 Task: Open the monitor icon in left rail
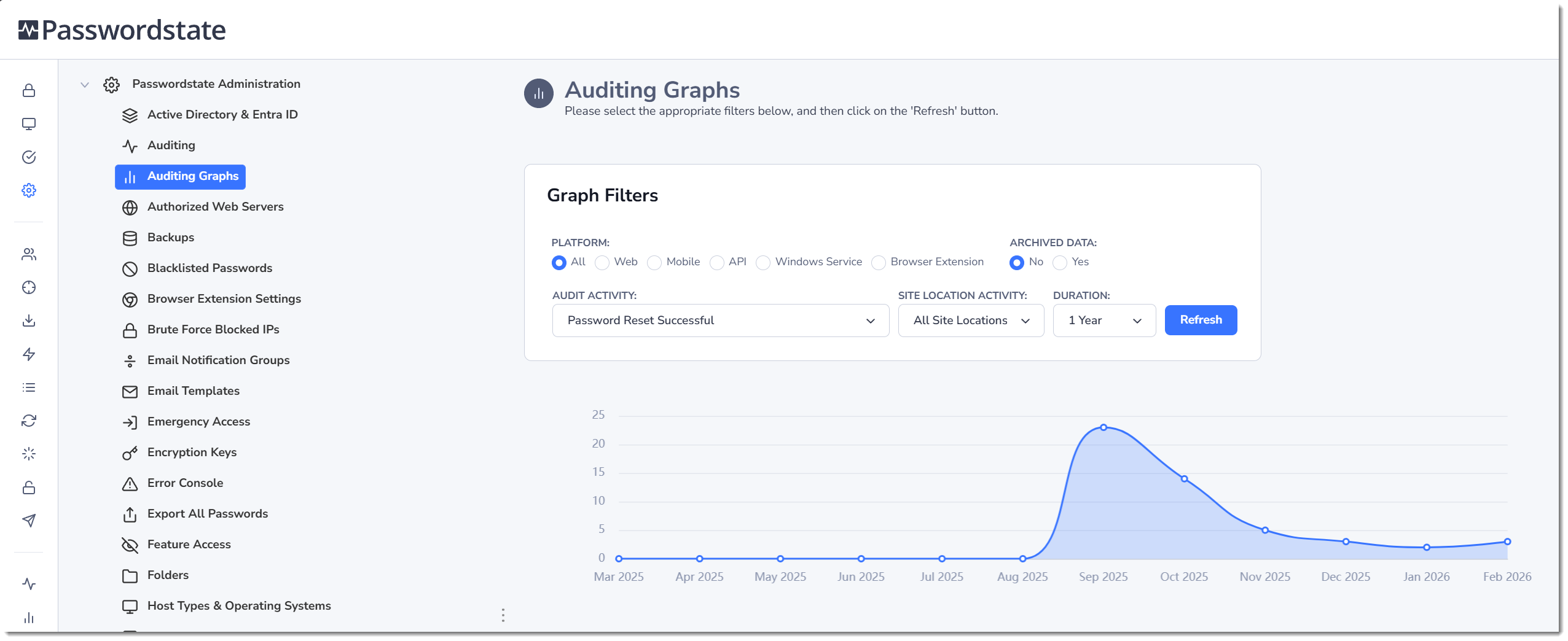click(x=29, y=124)
